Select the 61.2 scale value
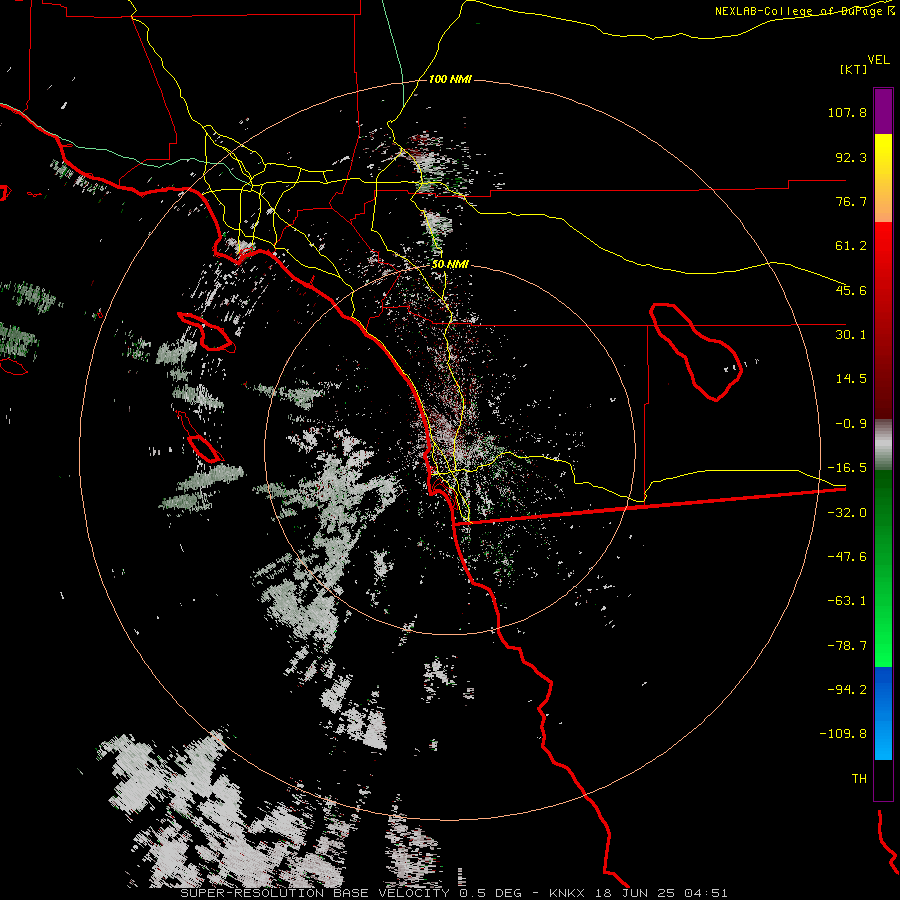Viewport: 900px width, 900px height. point(851,246)
